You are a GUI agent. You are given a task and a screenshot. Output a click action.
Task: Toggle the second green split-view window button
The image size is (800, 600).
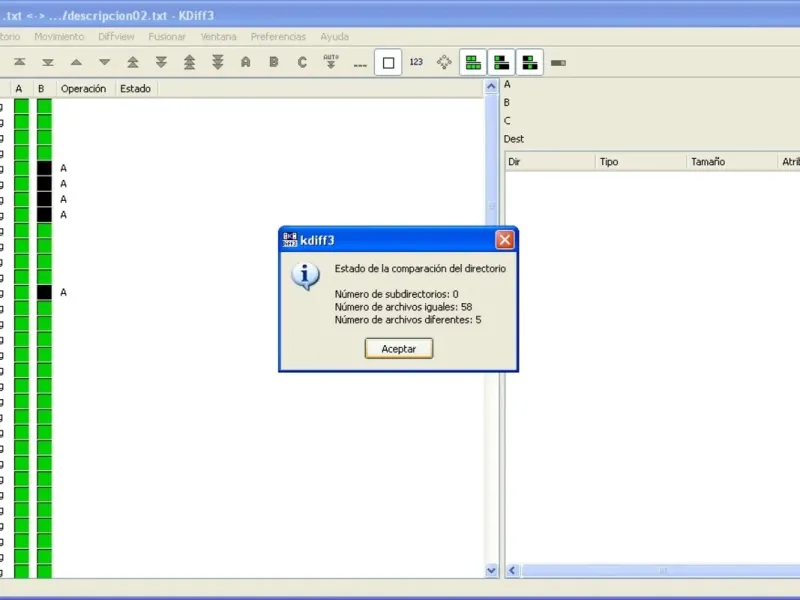tap(502, 62)
